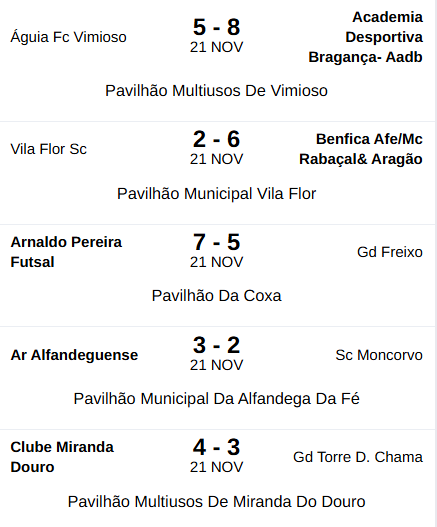Open Academia Desportiva Bragança- Aadb team
Screen dimensions: 437x527
(x=366, y=37)
